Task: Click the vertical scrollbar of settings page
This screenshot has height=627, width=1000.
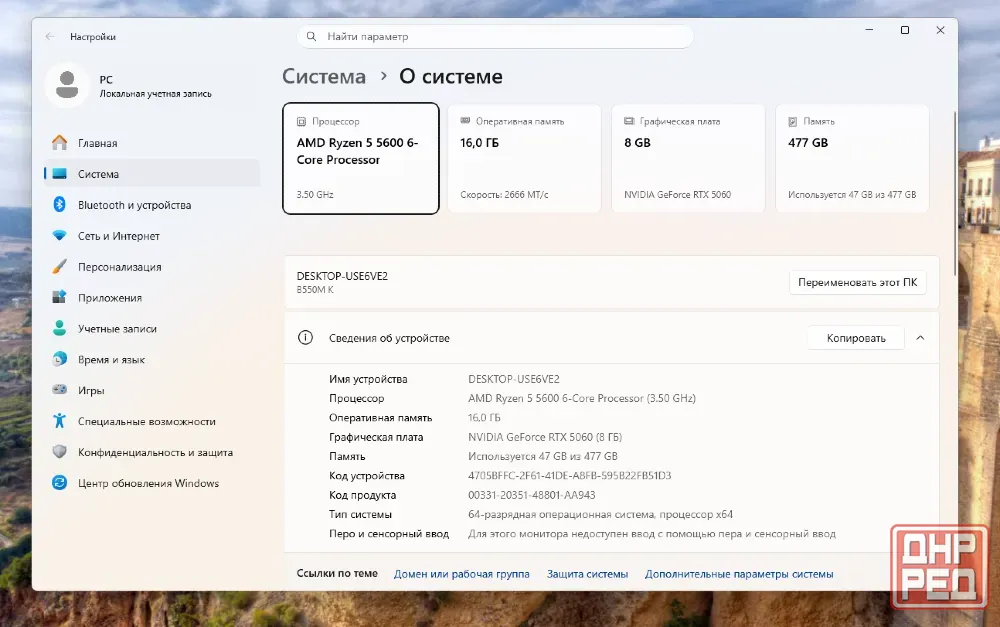Action: click(x=955, y=193)
